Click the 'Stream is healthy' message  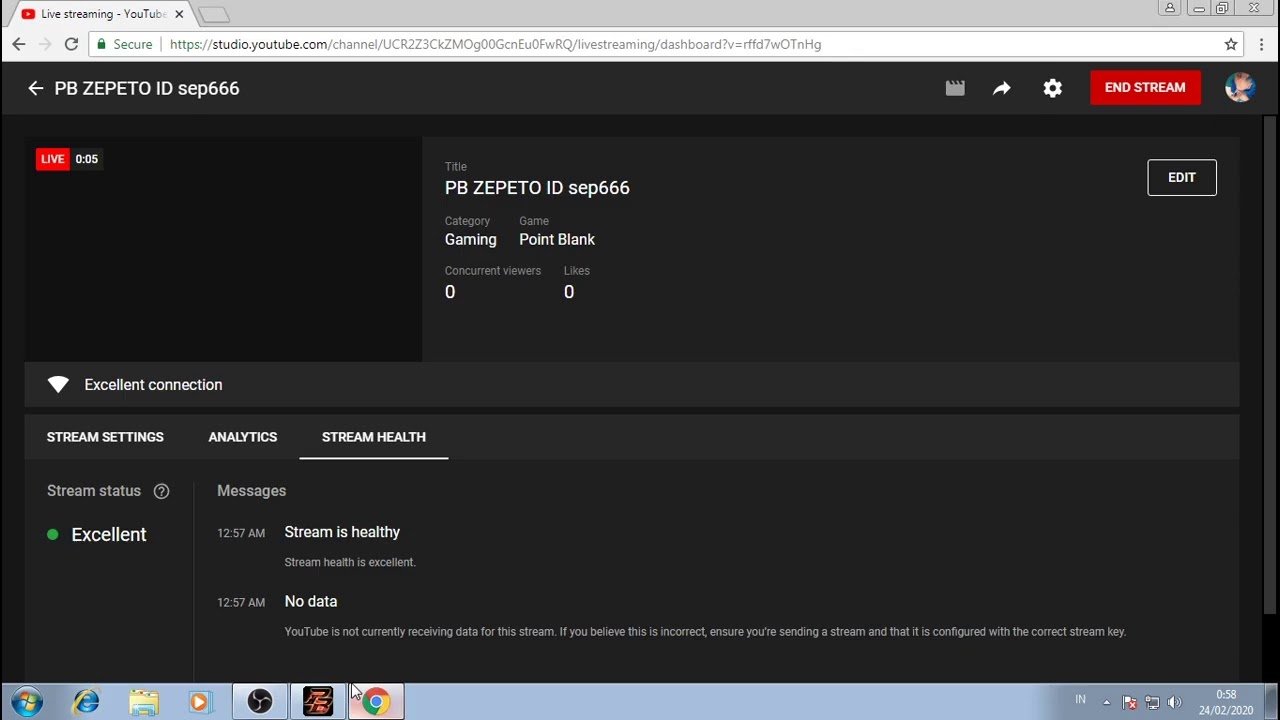[x=342, y=532]
